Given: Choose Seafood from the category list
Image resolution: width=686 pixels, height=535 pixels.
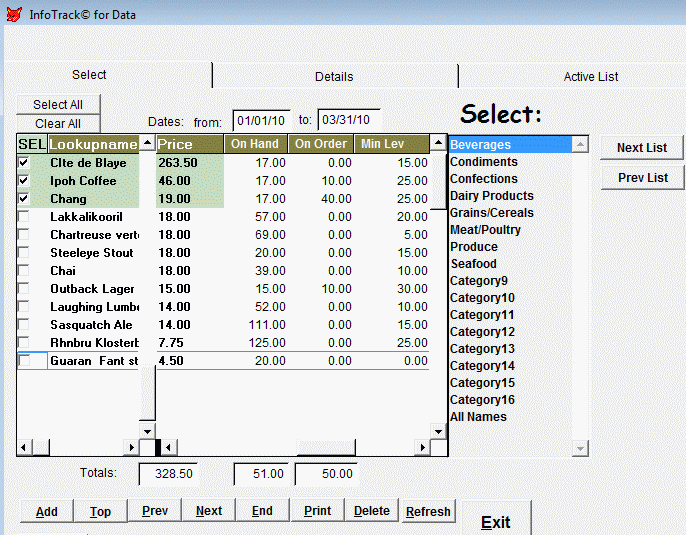Looking at the screenshot, I should tap(473, 264).
